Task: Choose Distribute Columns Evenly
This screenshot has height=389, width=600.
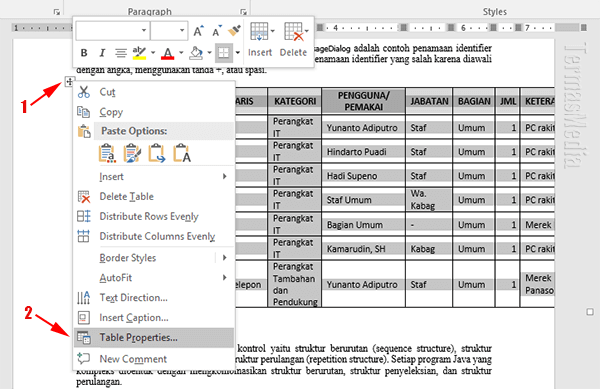Action: pos(153,236)
